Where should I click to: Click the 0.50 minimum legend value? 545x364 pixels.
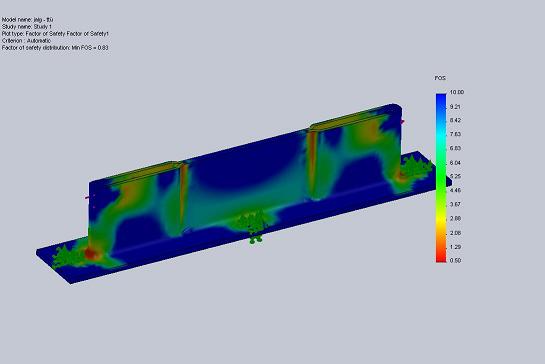tap(455, 260)
